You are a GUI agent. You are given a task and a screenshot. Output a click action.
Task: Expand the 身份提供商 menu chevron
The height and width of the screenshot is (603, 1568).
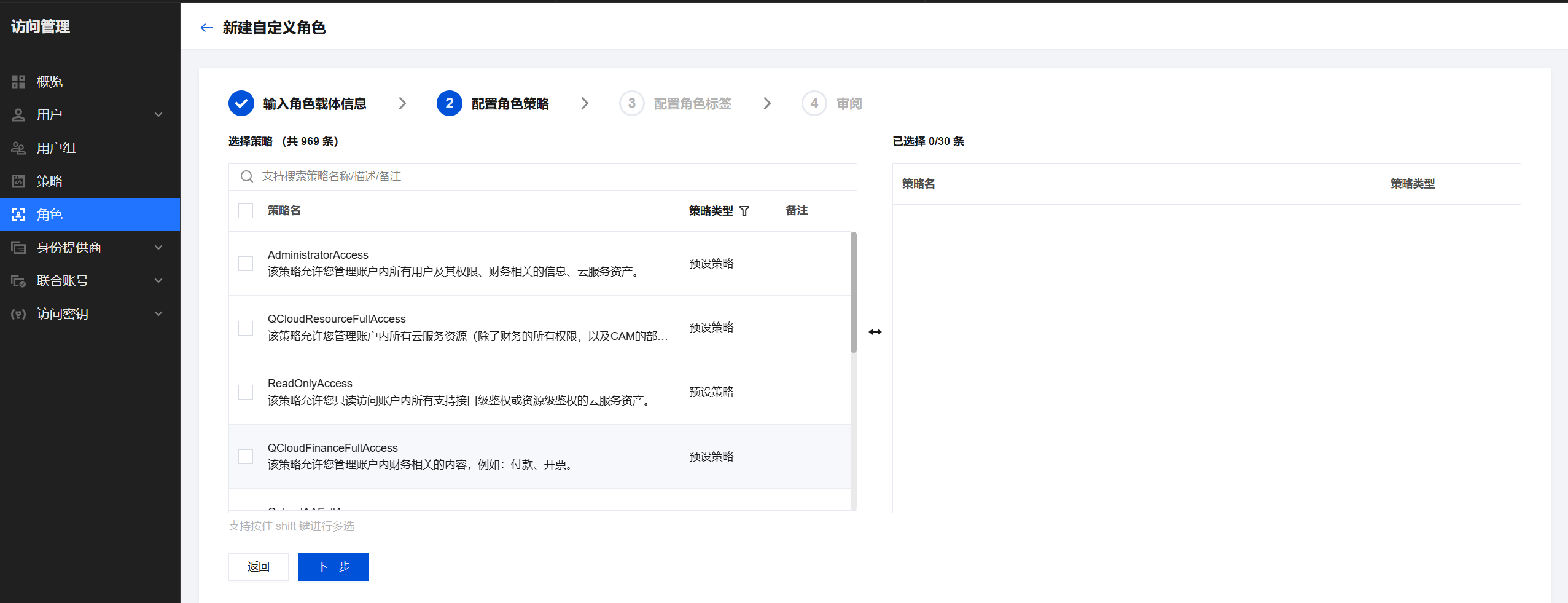coord(158,248)
